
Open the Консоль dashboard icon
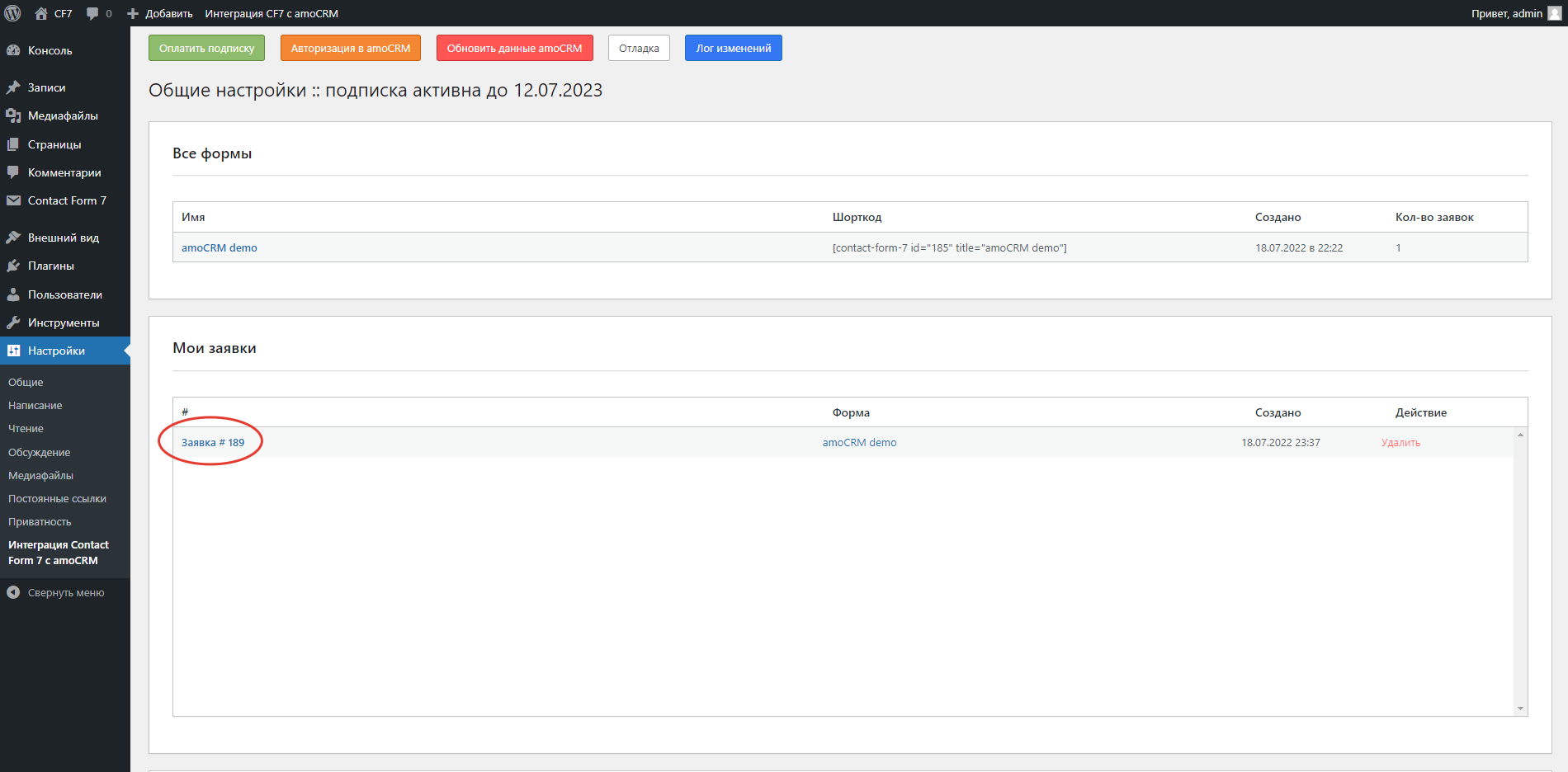tap(13, 50)
